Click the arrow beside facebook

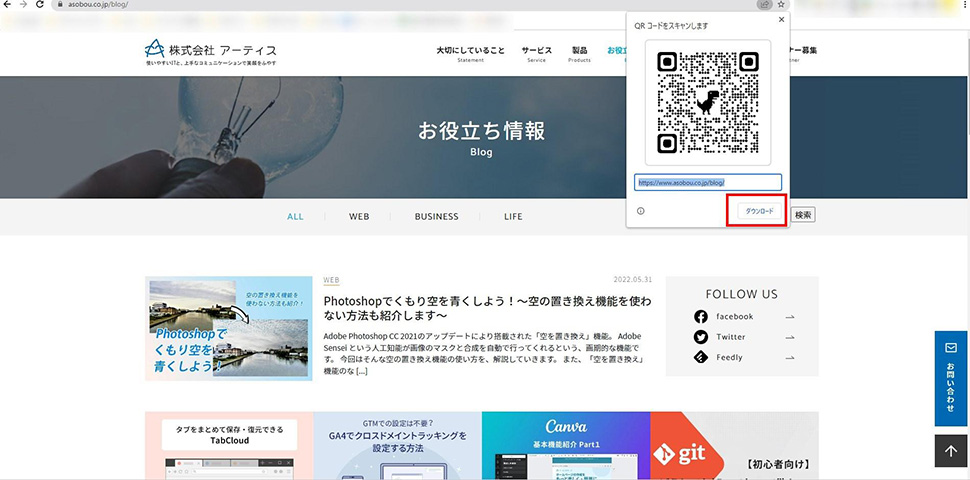click(789, 317)
